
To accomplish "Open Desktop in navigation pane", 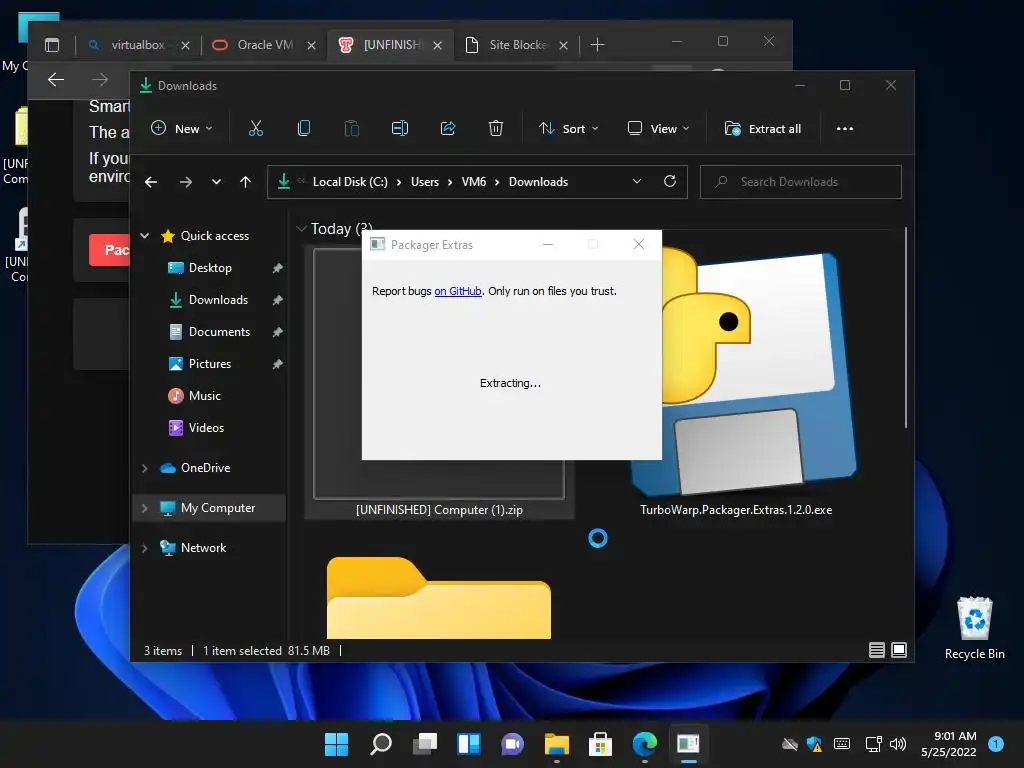I will pos(210,268).
